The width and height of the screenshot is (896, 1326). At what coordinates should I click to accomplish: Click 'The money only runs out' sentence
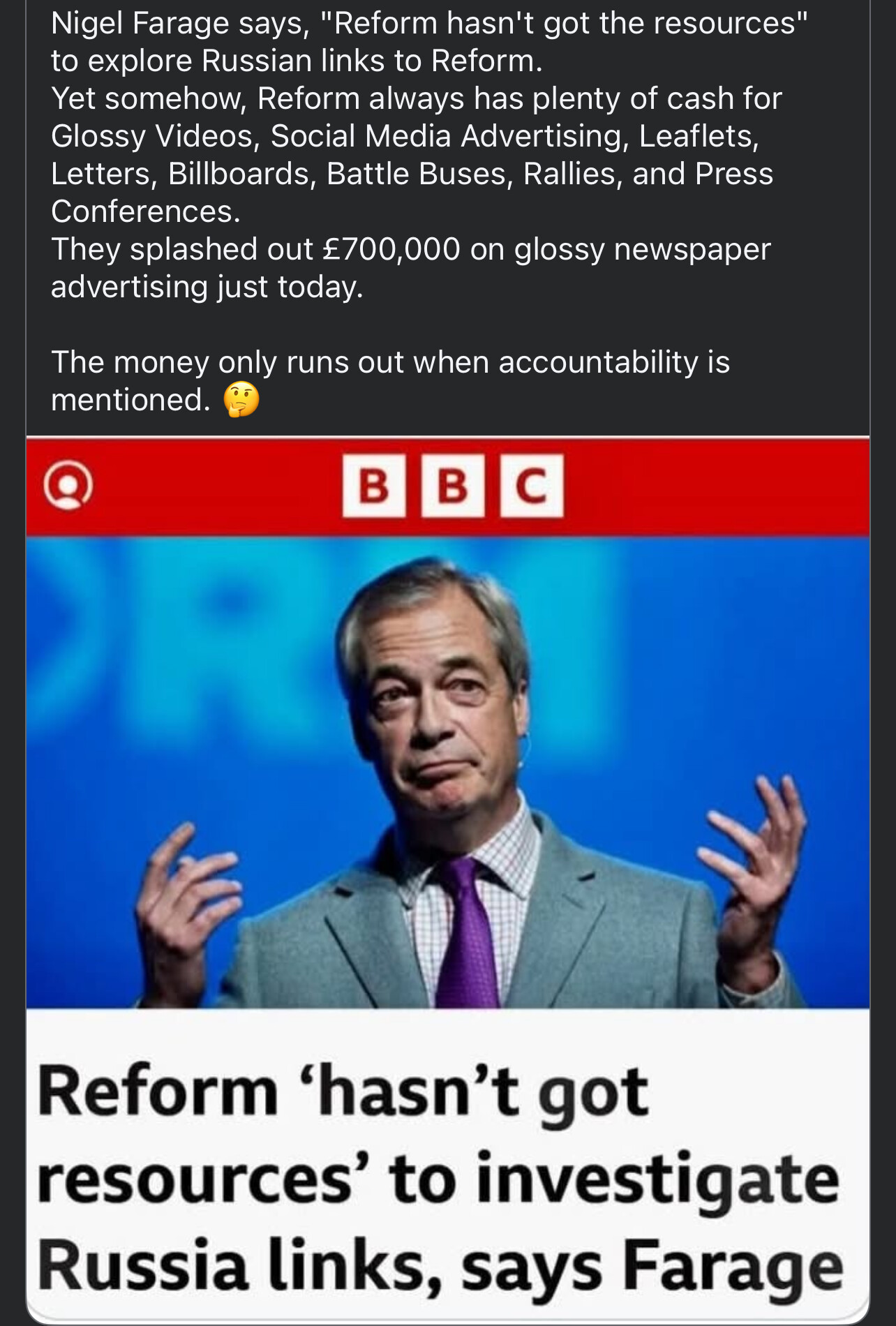coord(389,362)
